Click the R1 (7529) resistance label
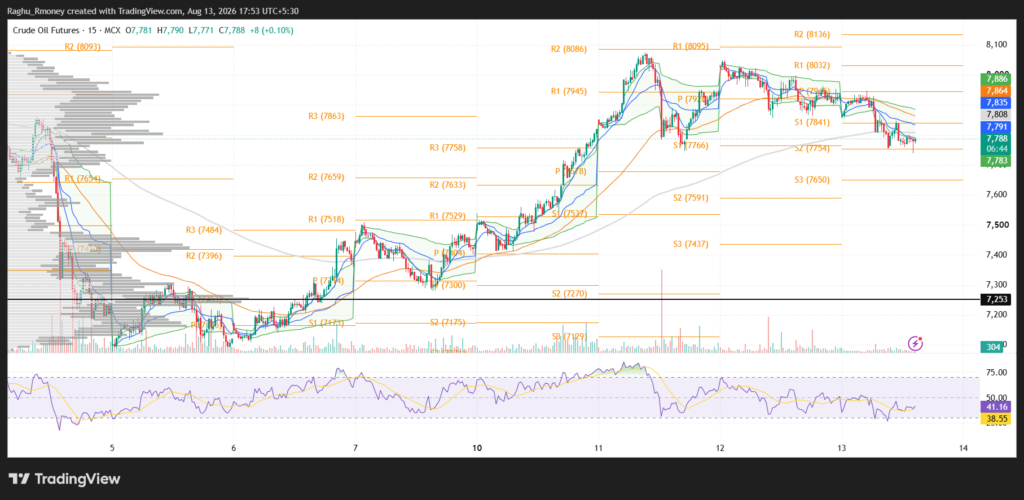 tap(448, 215)
